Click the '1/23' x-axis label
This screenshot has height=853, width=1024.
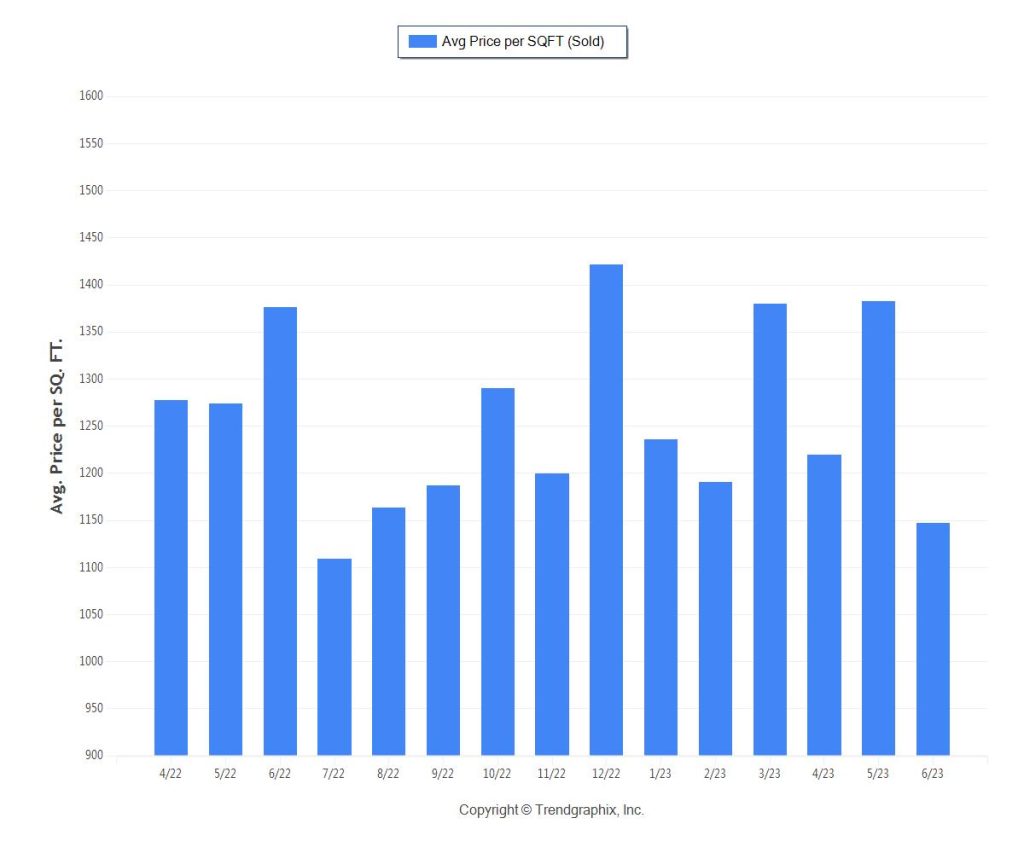(660, 773)
